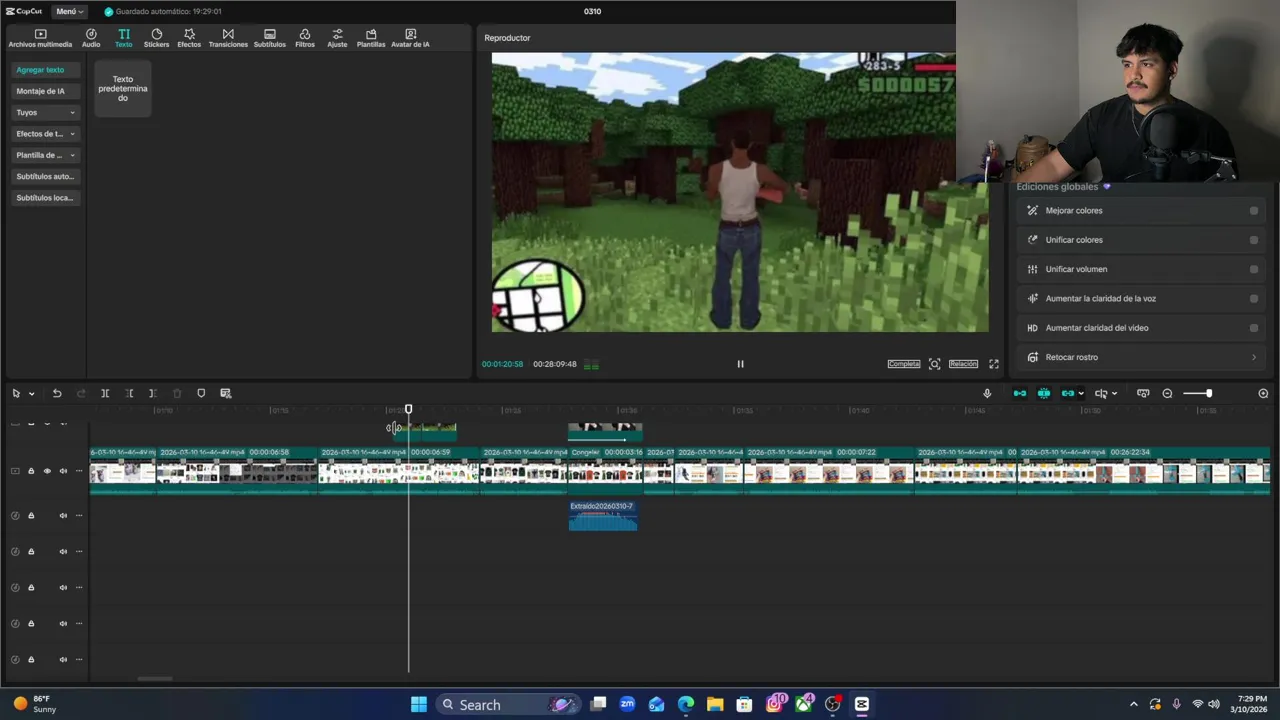
Task: Click the preview zoom scan icon
Action: pyautogui.click(x=934, y=364)
